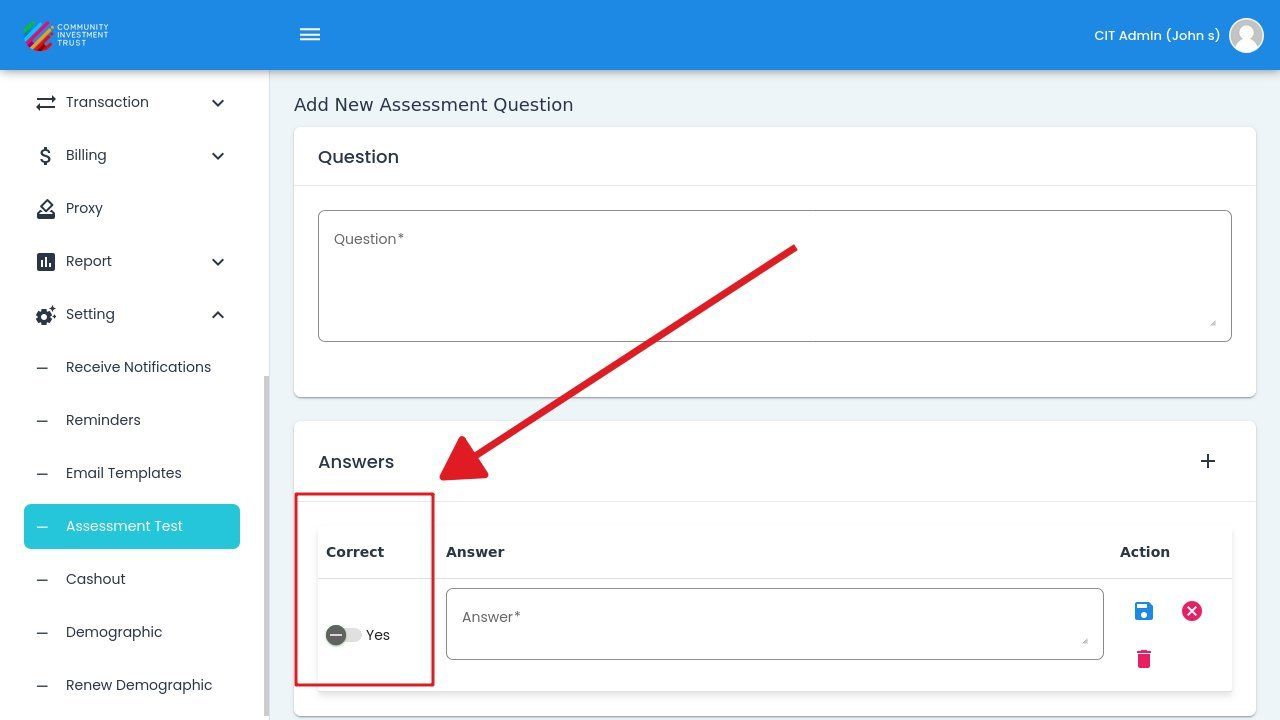The height and width of the screenshot is (720, 1280).
Task: Click the Billing dollar sign icon
Action: pos(45,156)
